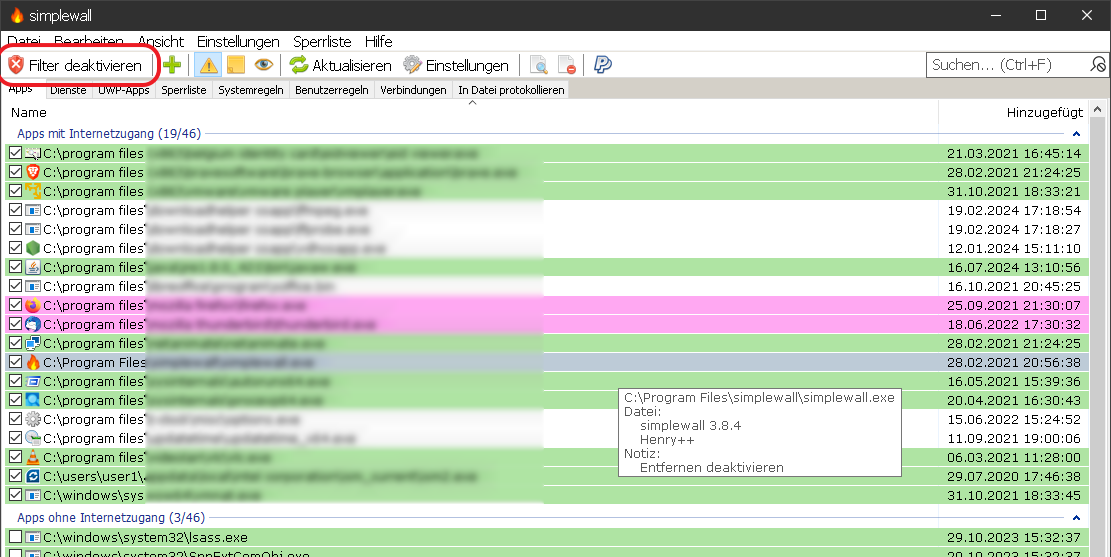The width and height of the screenshot is (1111, 557).
Task: Open the Hilfe menu
Action: [x=378, y=42]
